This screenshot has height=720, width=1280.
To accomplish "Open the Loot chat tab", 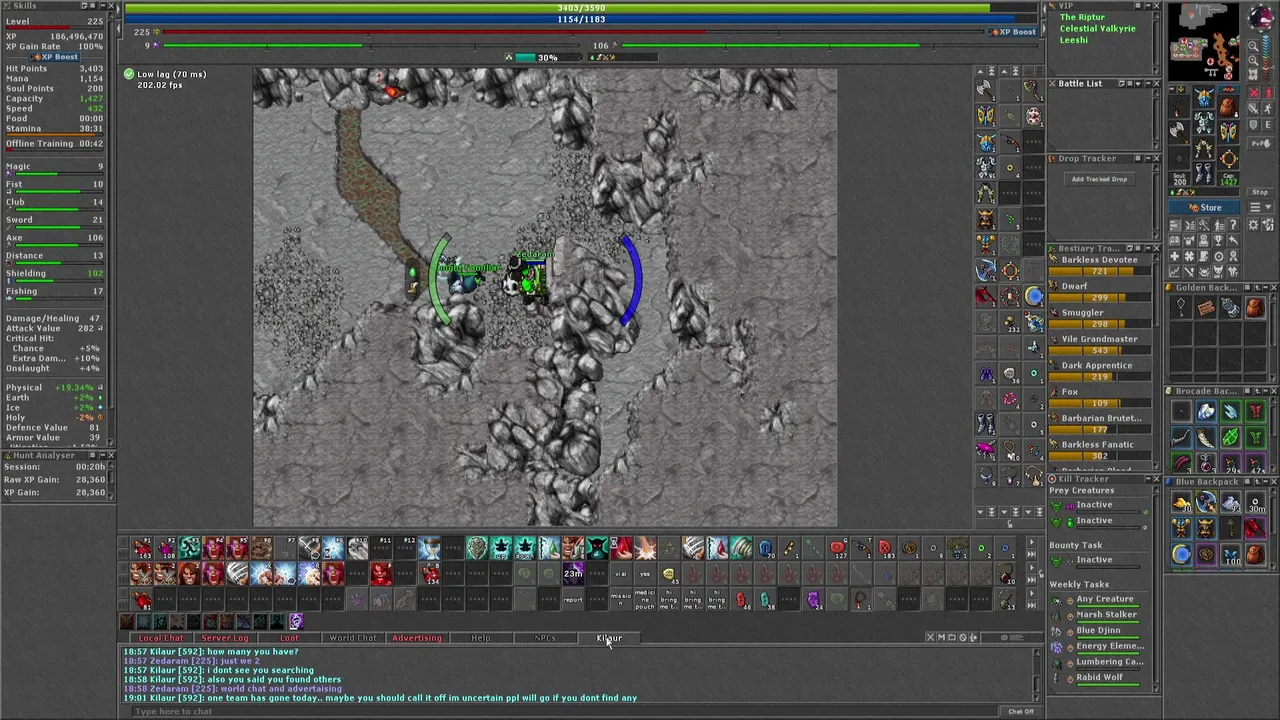I will (289, 638).
